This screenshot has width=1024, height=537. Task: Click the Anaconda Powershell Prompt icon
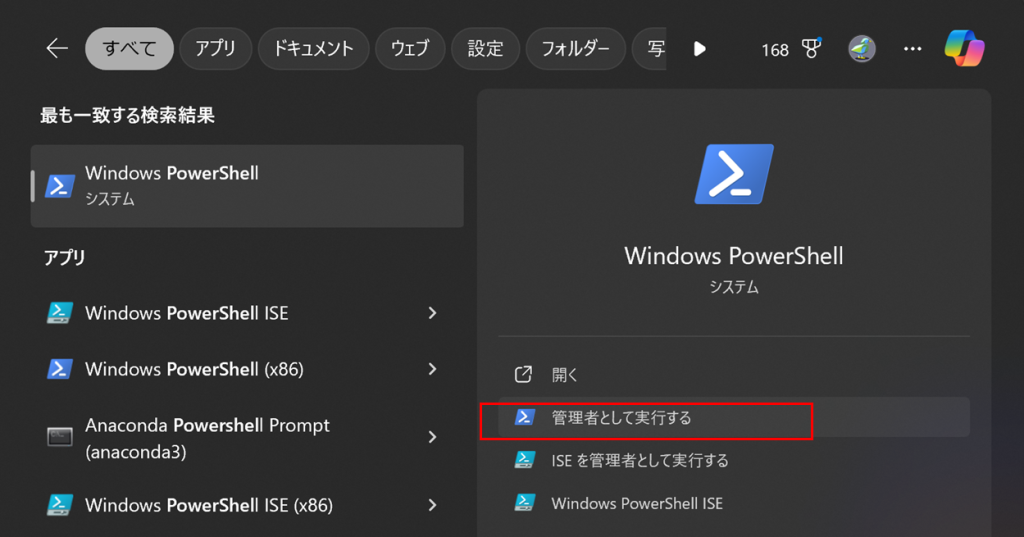tap(60, 438)
